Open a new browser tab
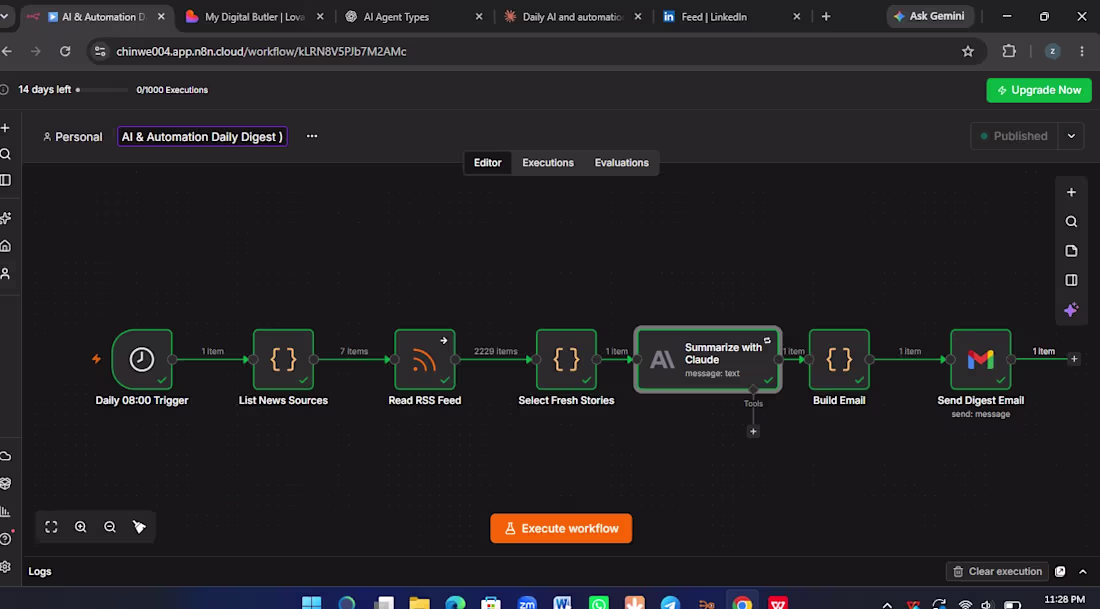 tap(826, 17)
